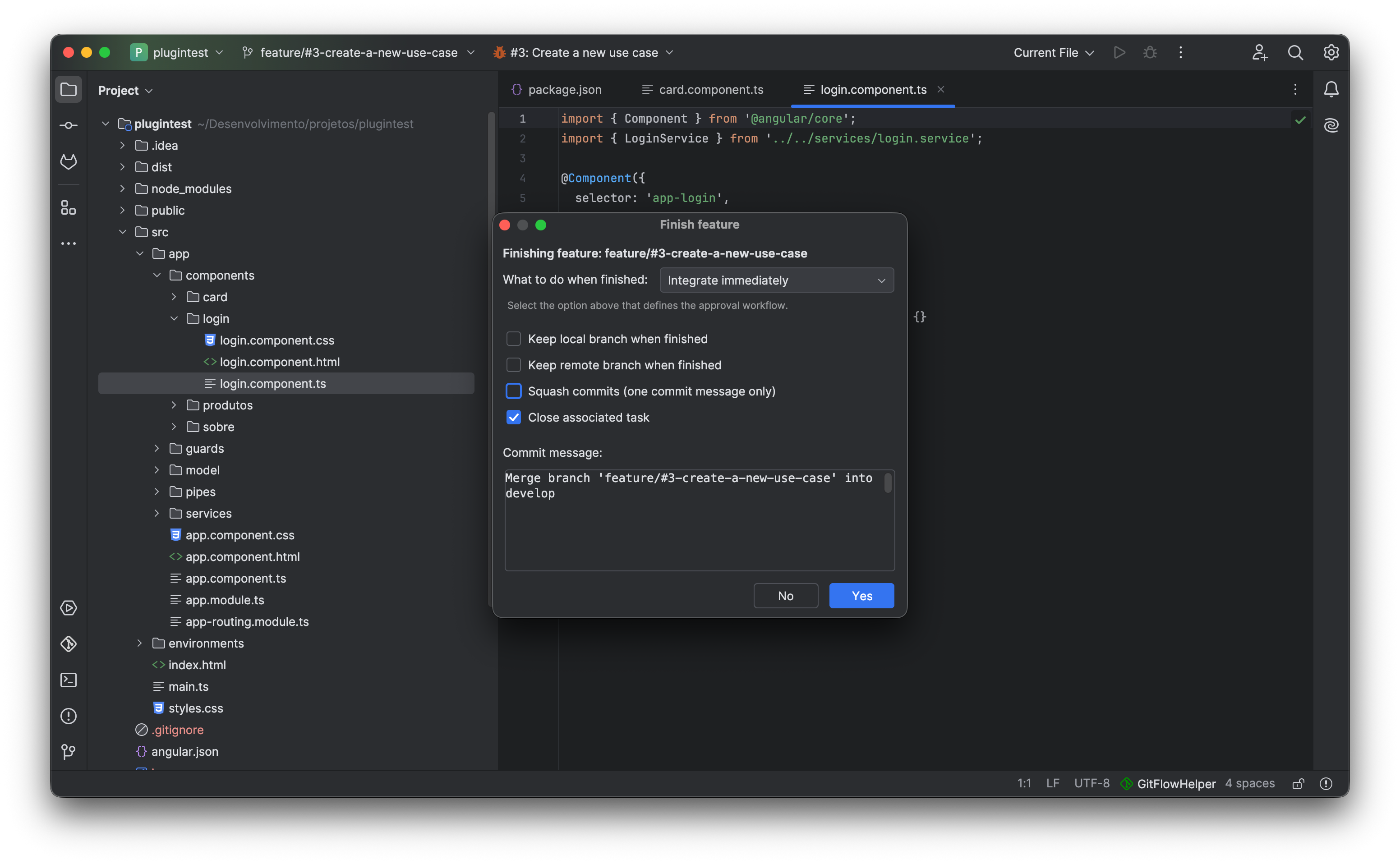Screen dimensions: 1400x864
Task: Click the UTF-8 encoding status item
Action: click(1091, 783)
